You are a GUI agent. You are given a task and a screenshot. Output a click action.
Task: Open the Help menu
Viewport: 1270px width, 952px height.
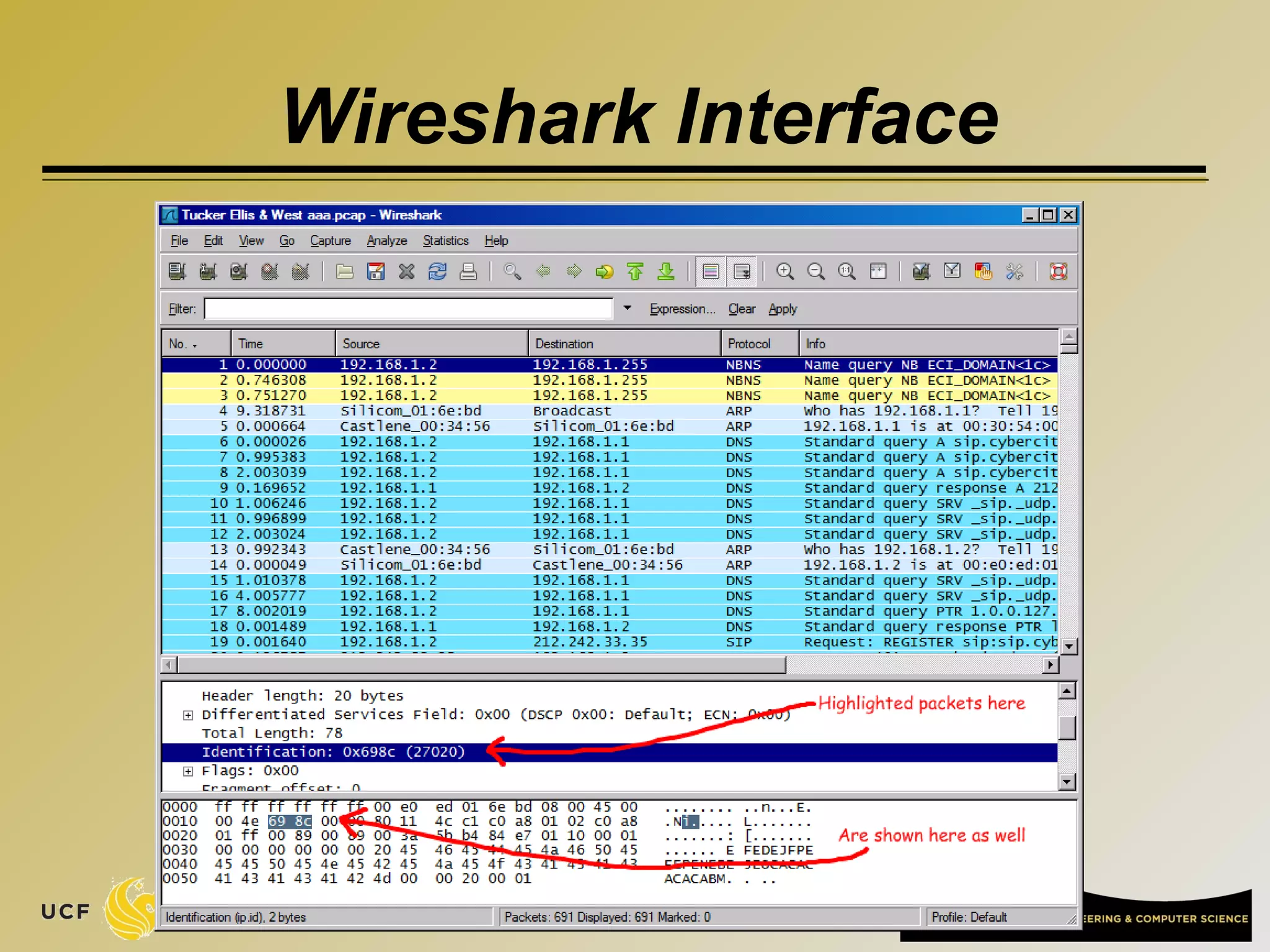coord(496,240)
